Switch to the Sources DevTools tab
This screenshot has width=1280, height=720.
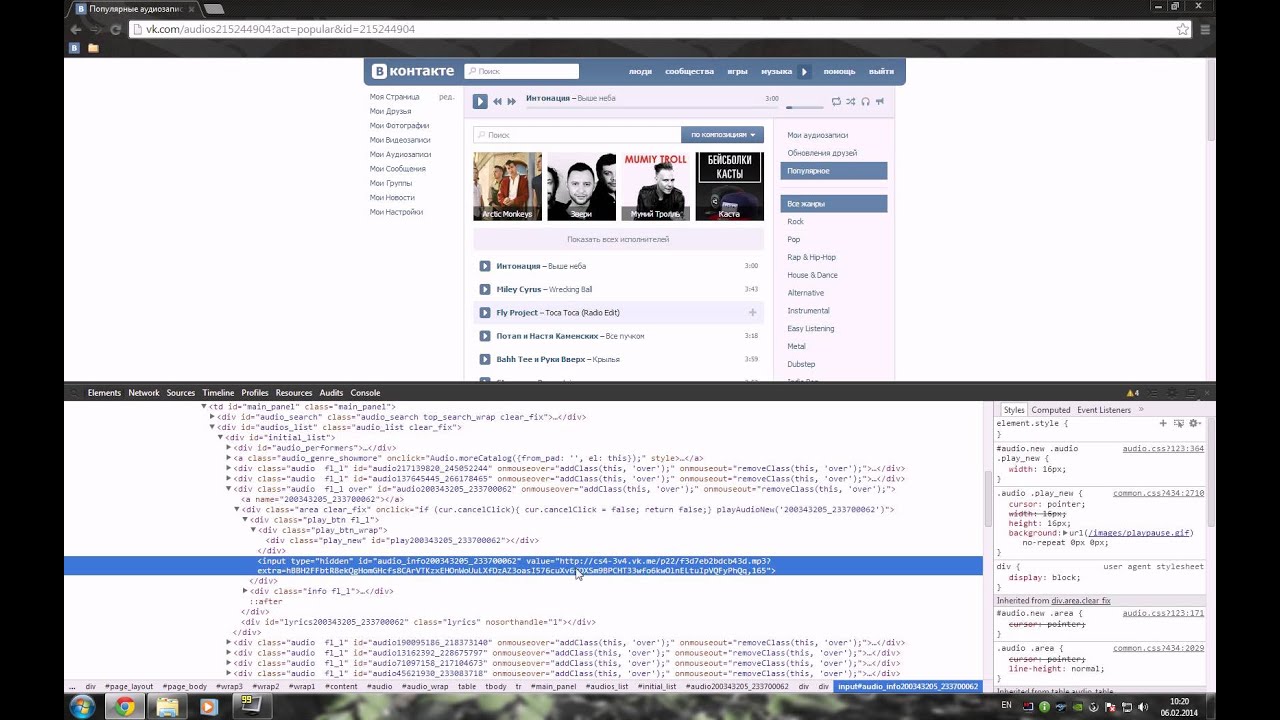pyautogui.click(x=181, y=393)
